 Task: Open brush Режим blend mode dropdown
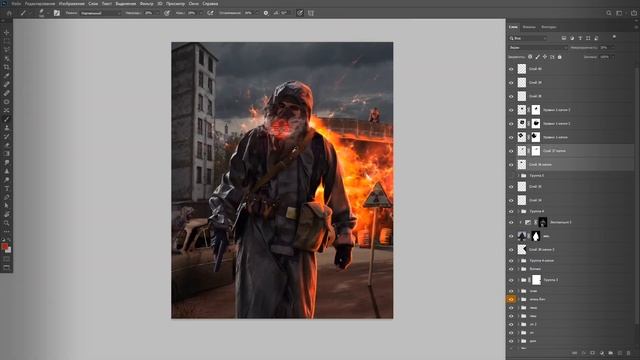point(100,13)
